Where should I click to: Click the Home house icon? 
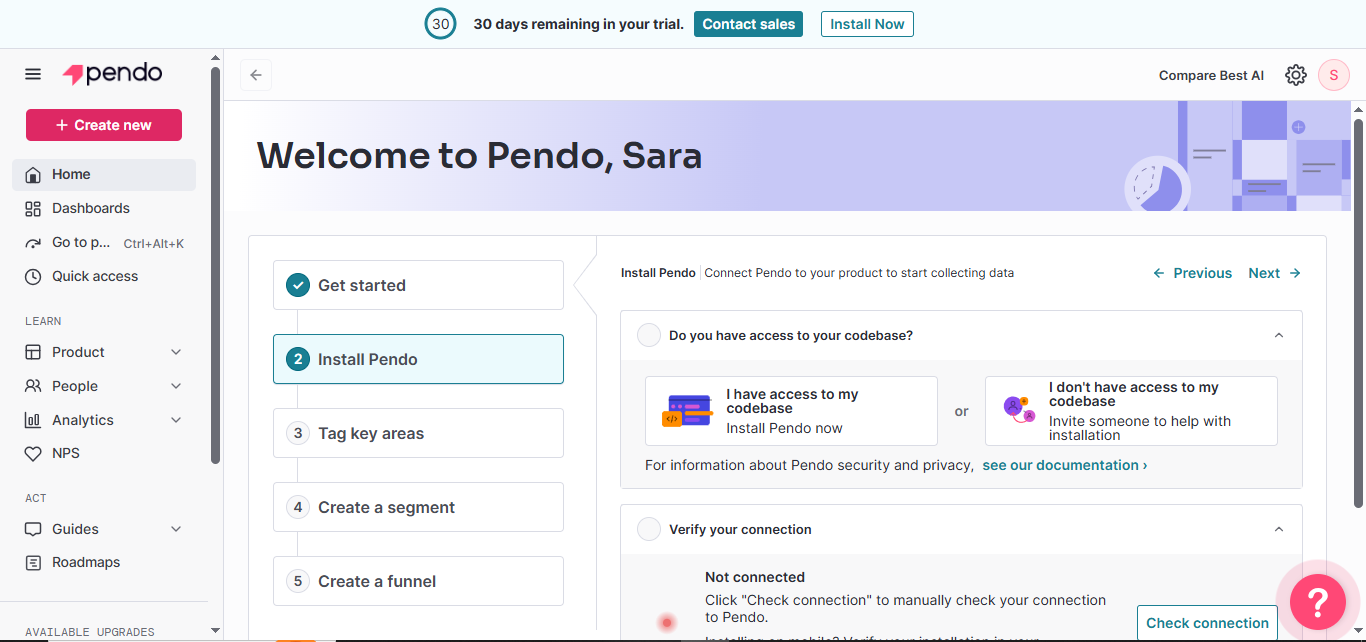(33, 174)
